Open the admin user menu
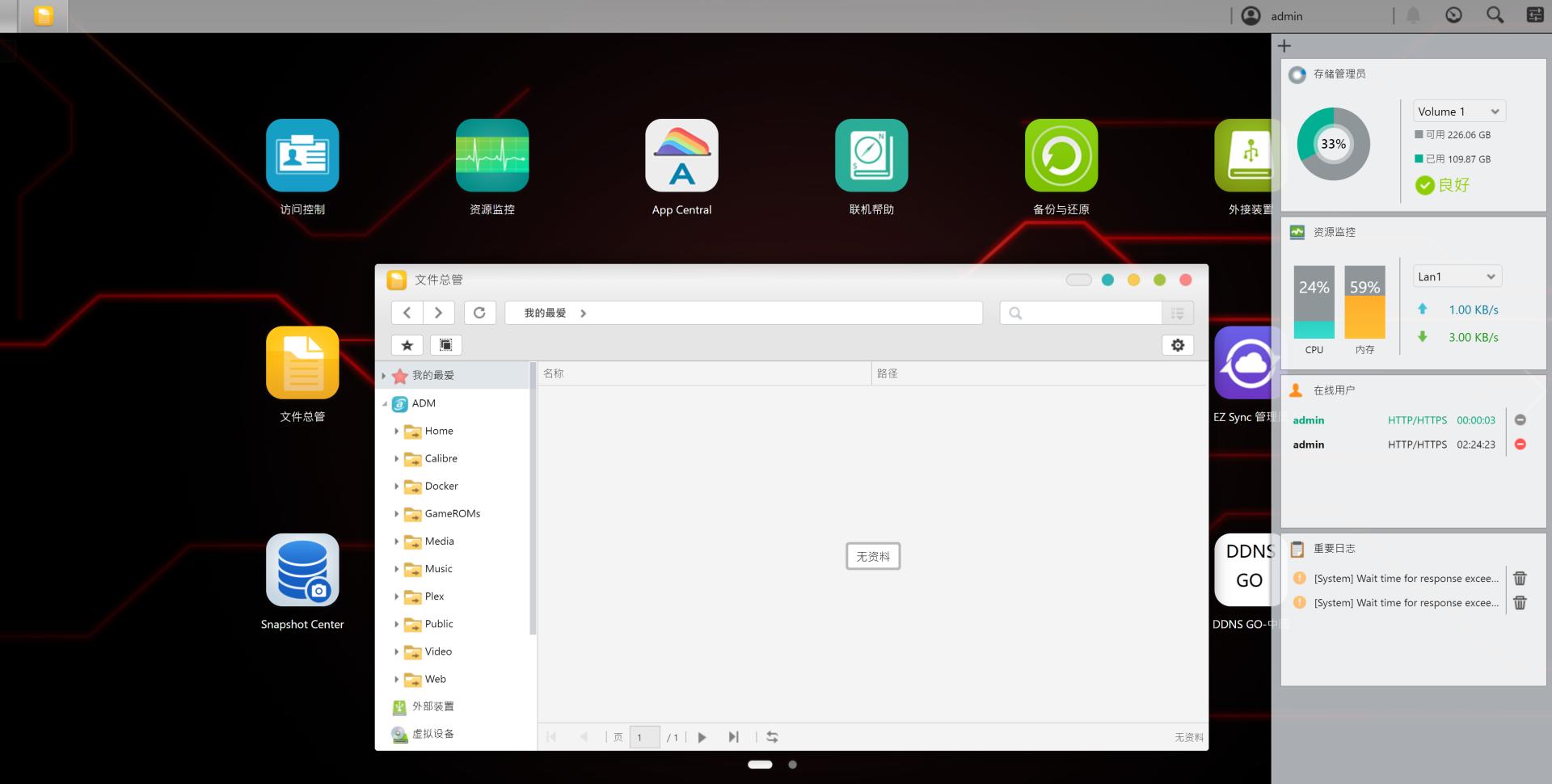 [x=1272, y=16]
